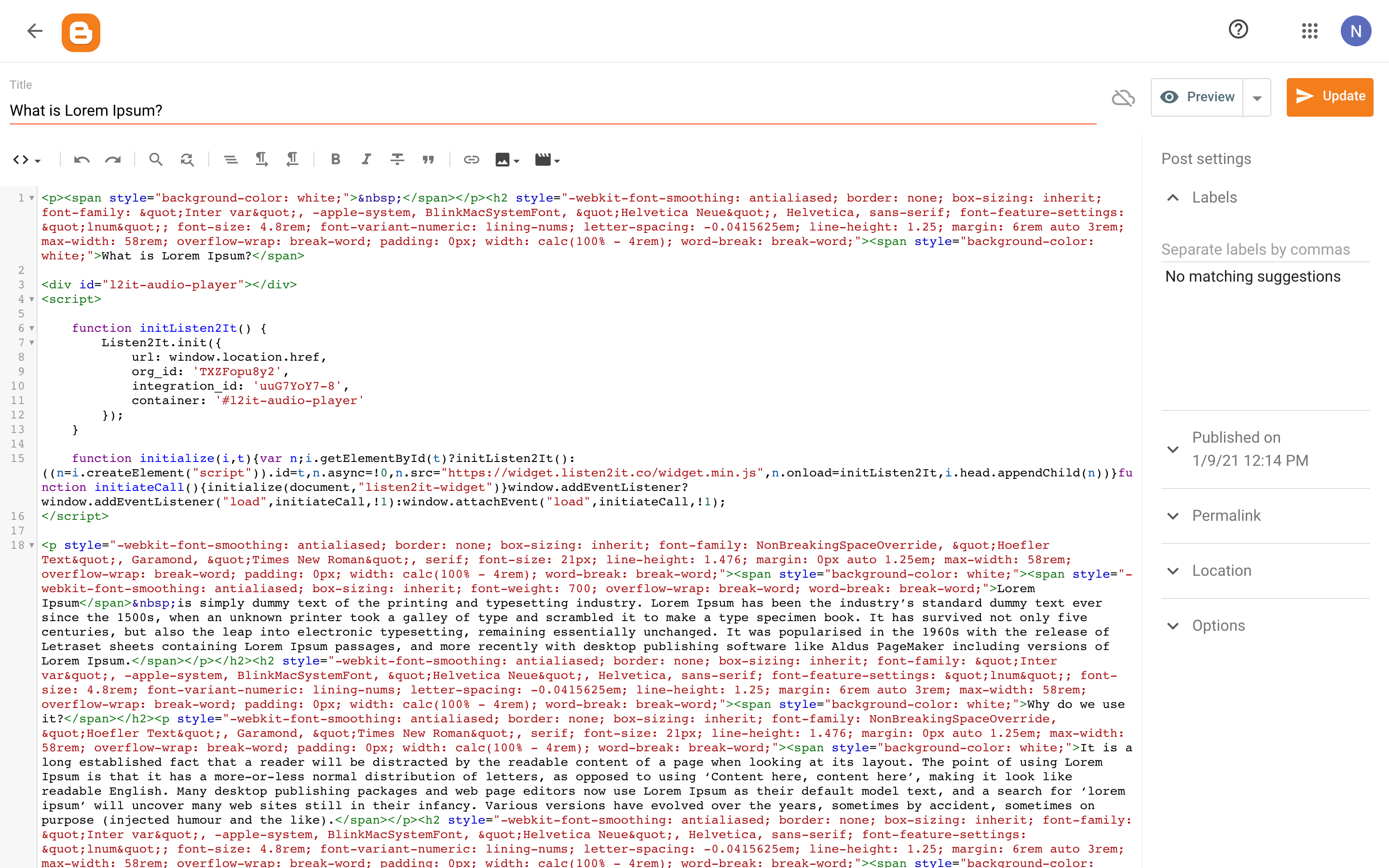Open the find and replace tool
The height and width of the screenshot is (868, 1389).
coord(187,160)
